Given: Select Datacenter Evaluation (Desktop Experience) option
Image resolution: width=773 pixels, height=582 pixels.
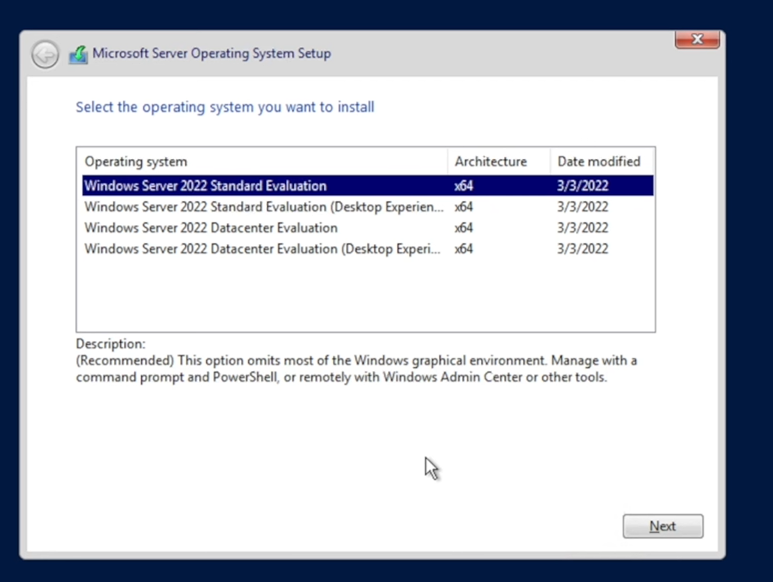Looking at the screenshot, I should click(x=368, y=249).
